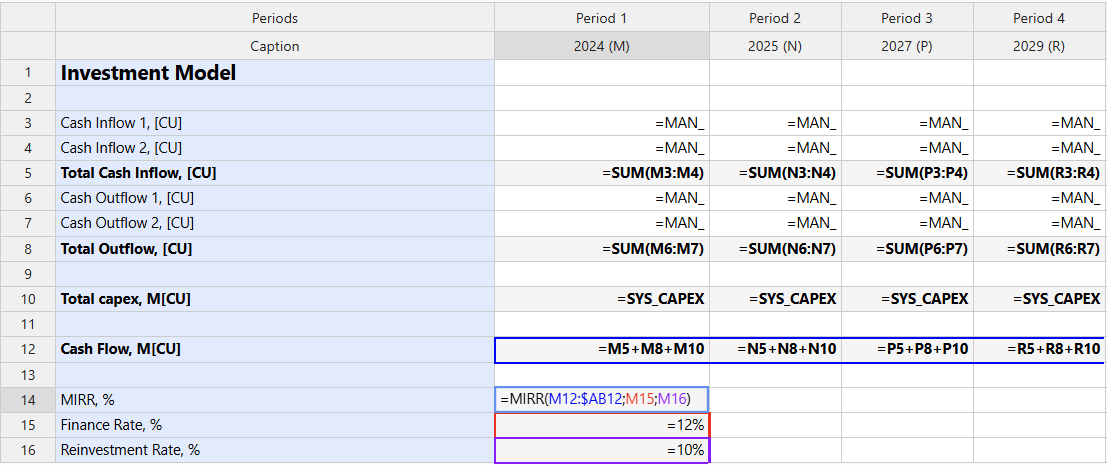Select the Total Cash Inflow, [CU] label

click(x=274, y=173)
